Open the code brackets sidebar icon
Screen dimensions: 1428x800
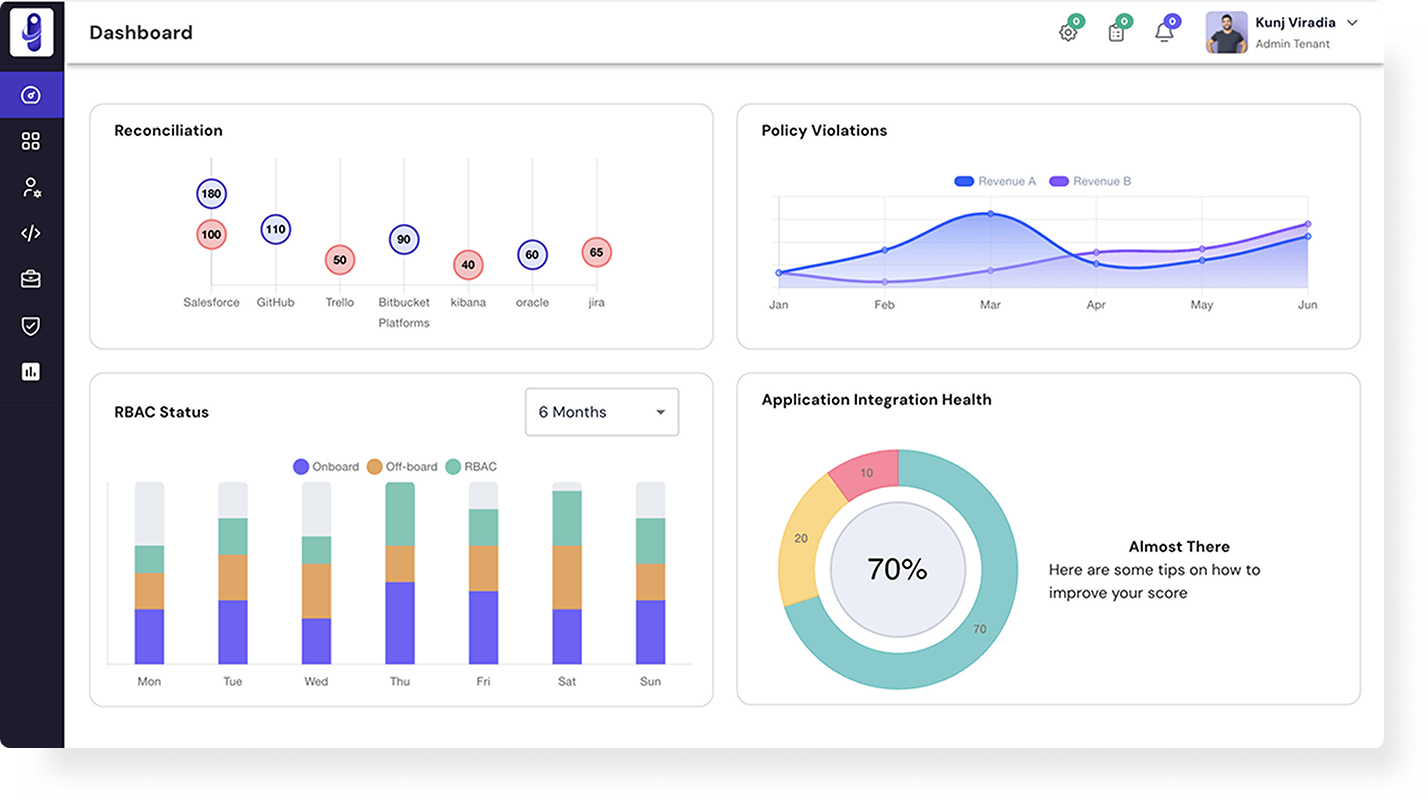click(31, 233)
